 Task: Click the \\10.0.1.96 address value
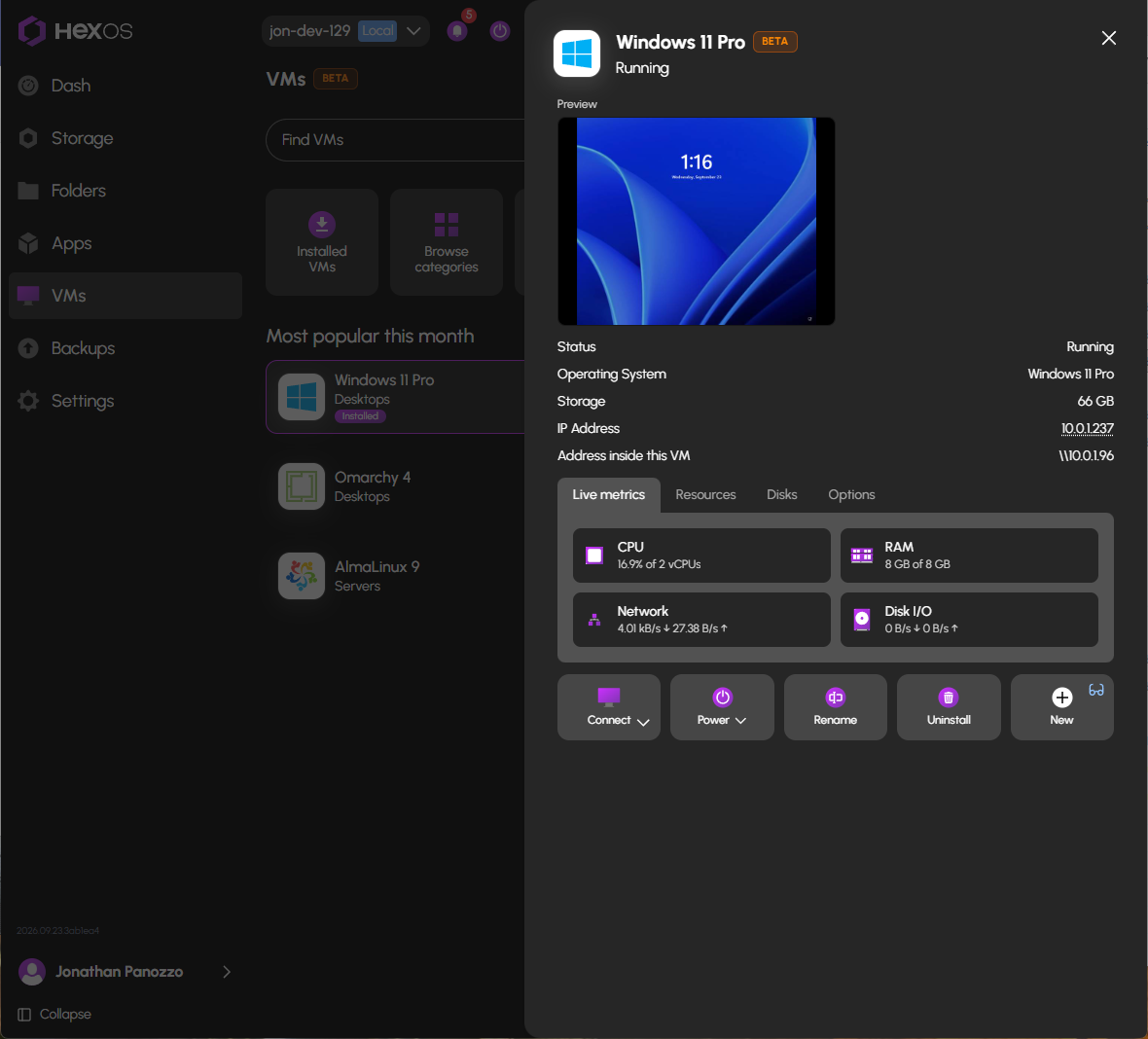[1086, 455]
